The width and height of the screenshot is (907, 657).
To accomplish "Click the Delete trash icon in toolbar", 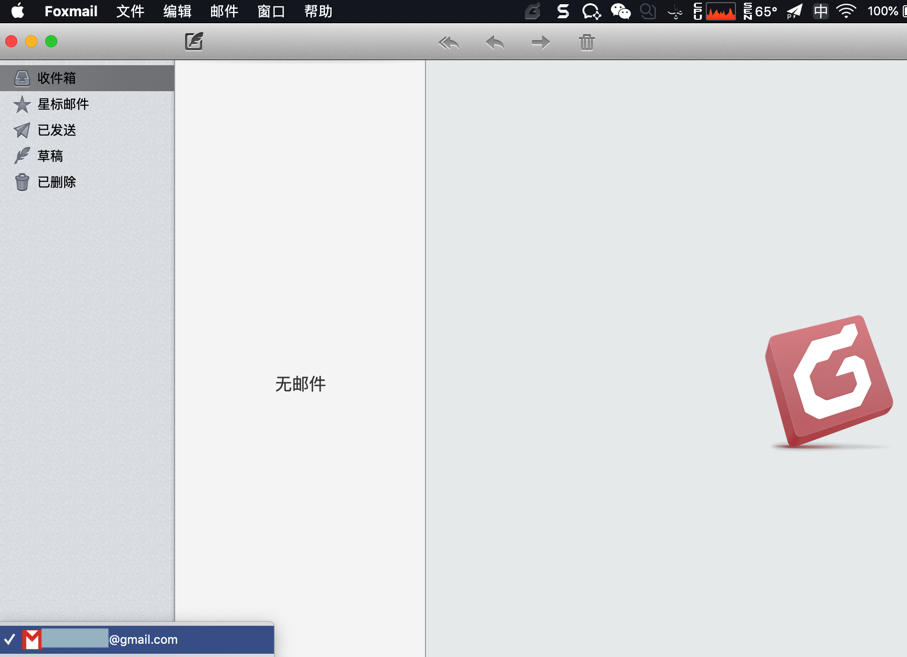I will [x=587, y=42].
